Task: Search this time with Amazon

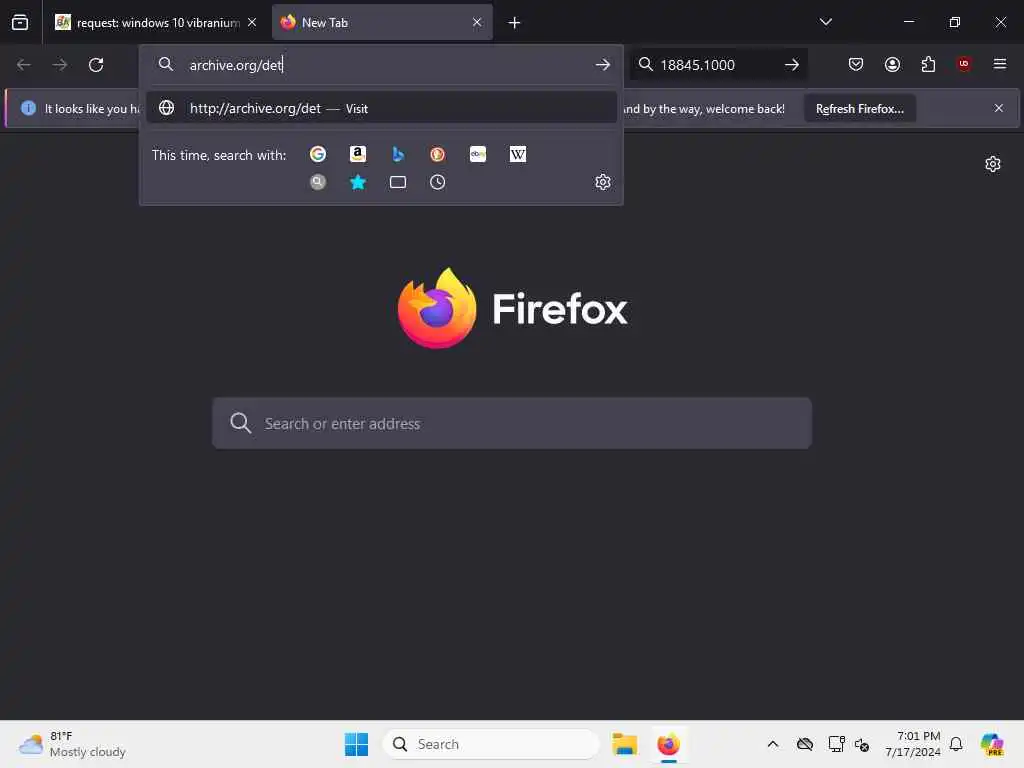Action: [x=358, y=154]
